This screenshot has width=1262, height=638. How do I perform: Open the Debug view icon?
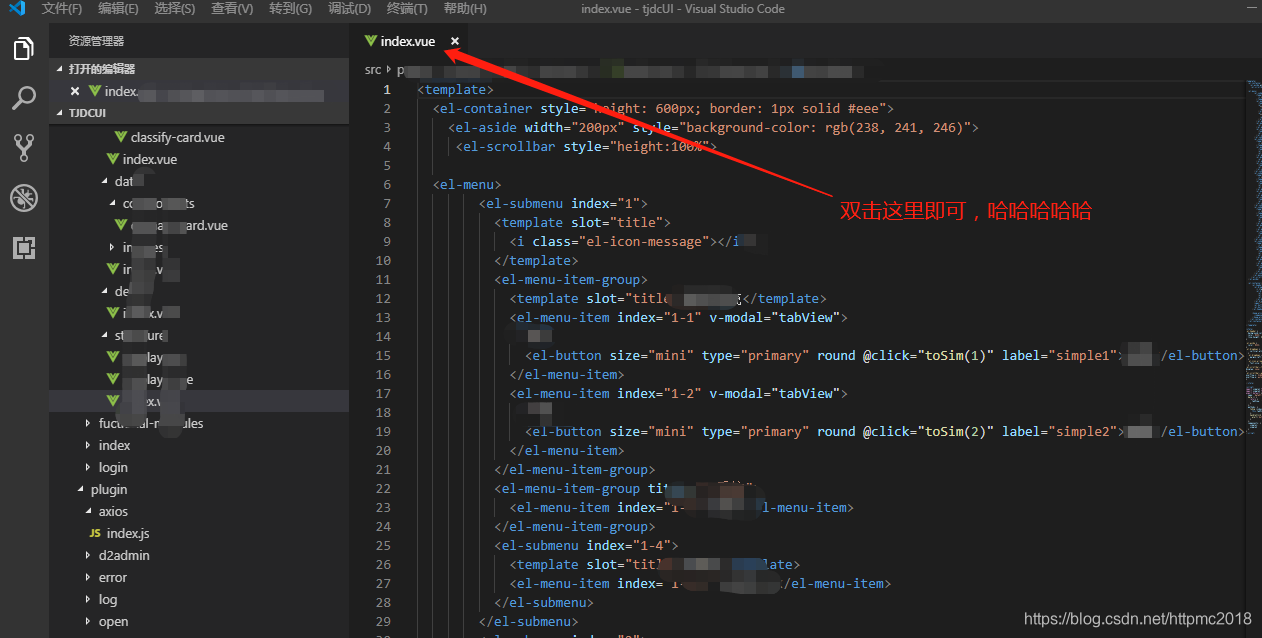coord(24,198)
